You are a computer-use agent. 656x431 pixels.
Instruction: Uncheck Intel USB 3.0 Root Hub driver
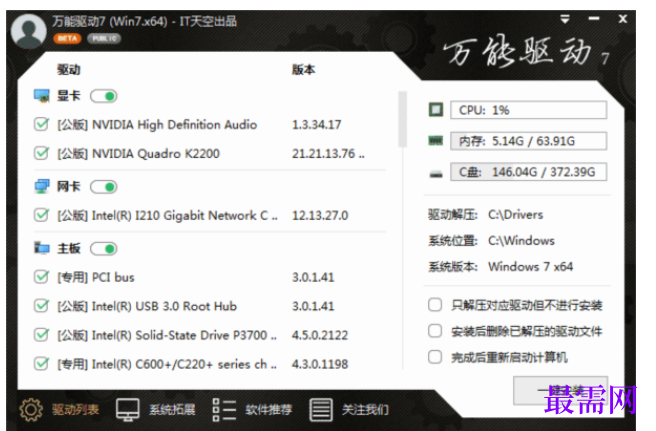[x=41, y=306]
